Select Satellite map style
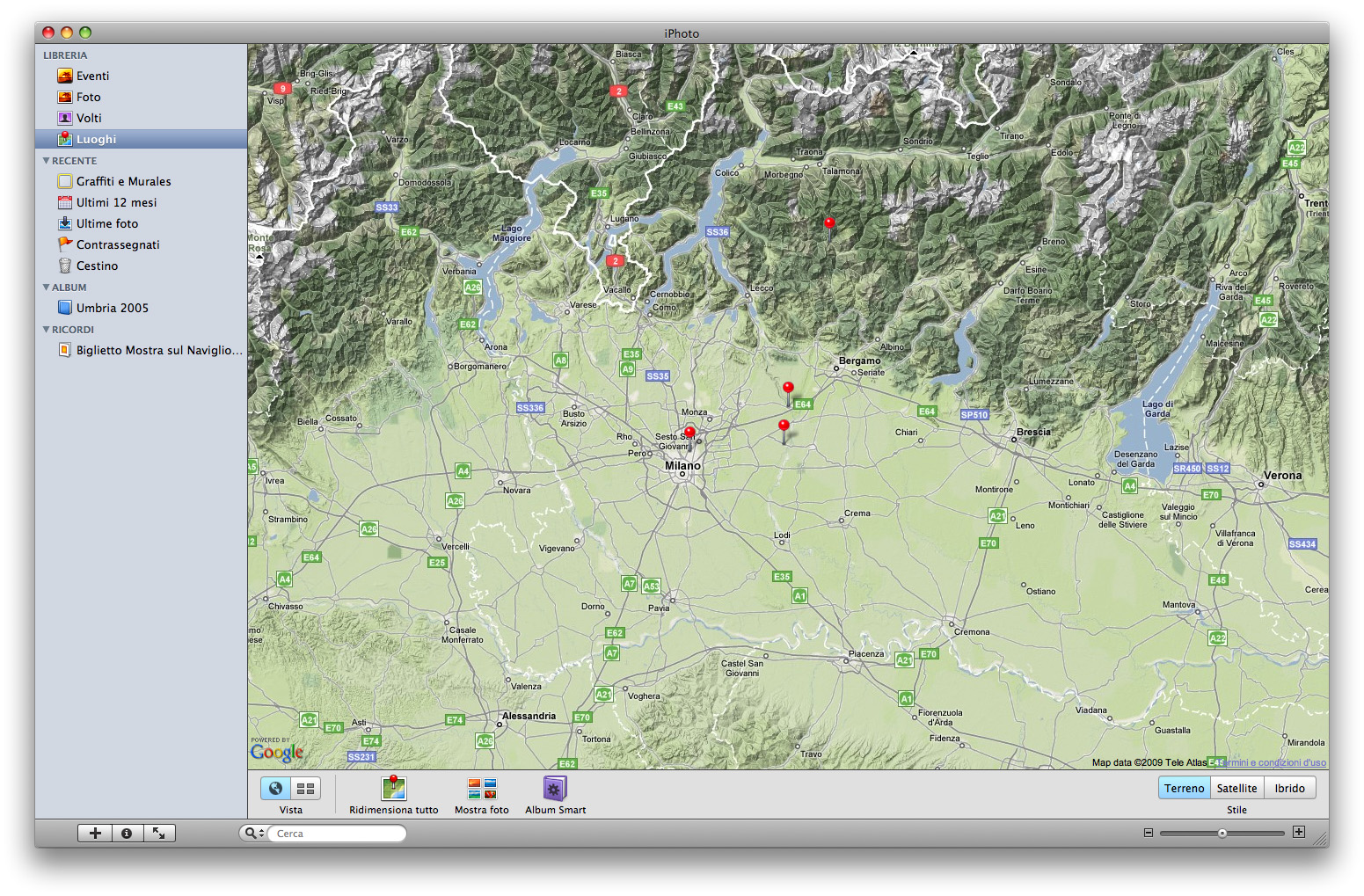 pyautogui.click(x=1236, y=788)
